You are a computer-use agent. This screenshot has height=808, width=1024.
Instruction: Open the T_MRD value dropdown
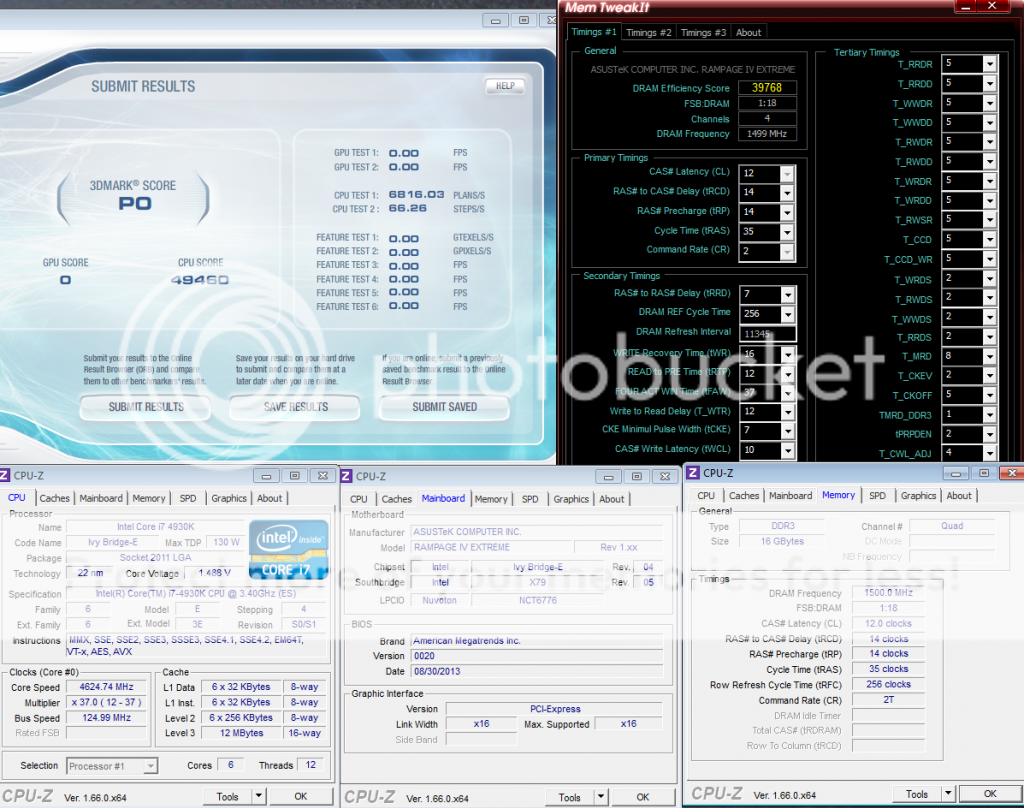pos(989,356)
